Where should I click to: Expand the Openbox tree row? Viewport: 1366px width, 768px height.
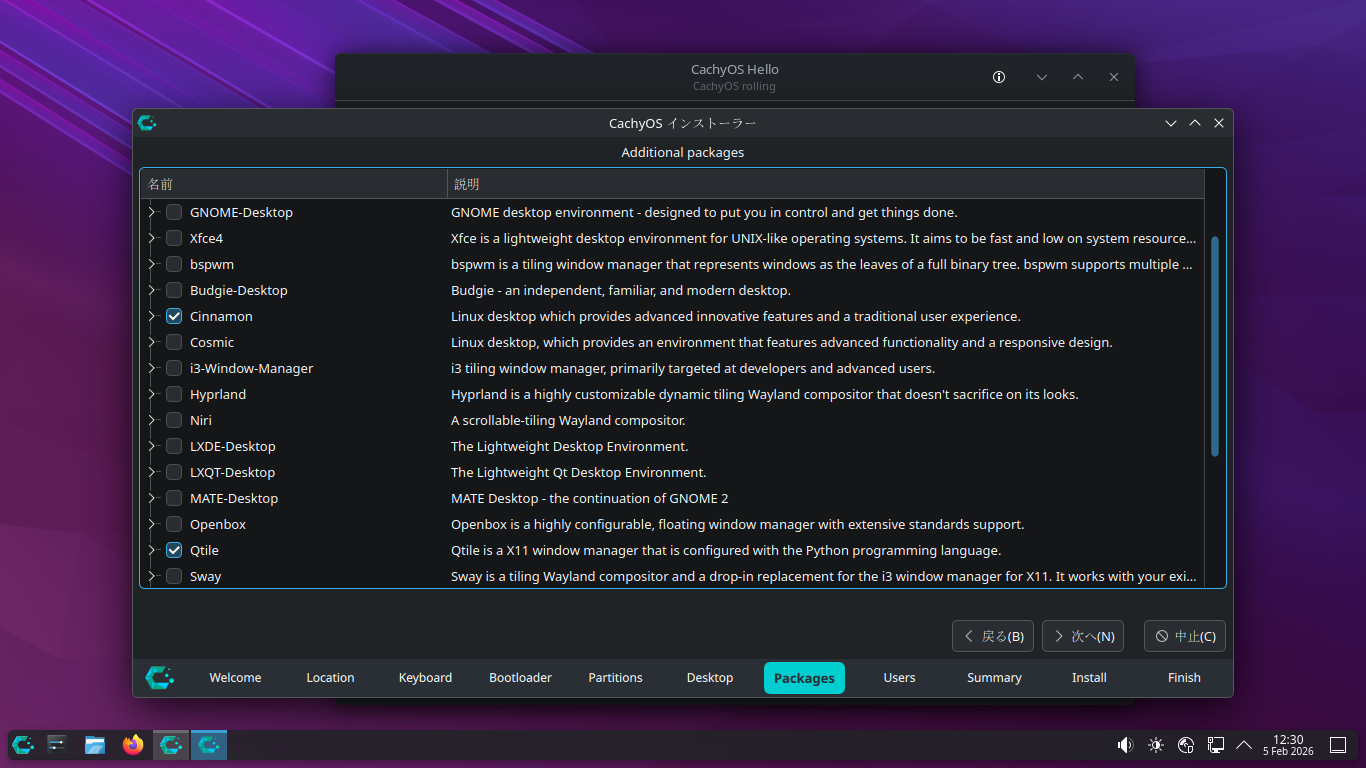(x=152, y=524)
